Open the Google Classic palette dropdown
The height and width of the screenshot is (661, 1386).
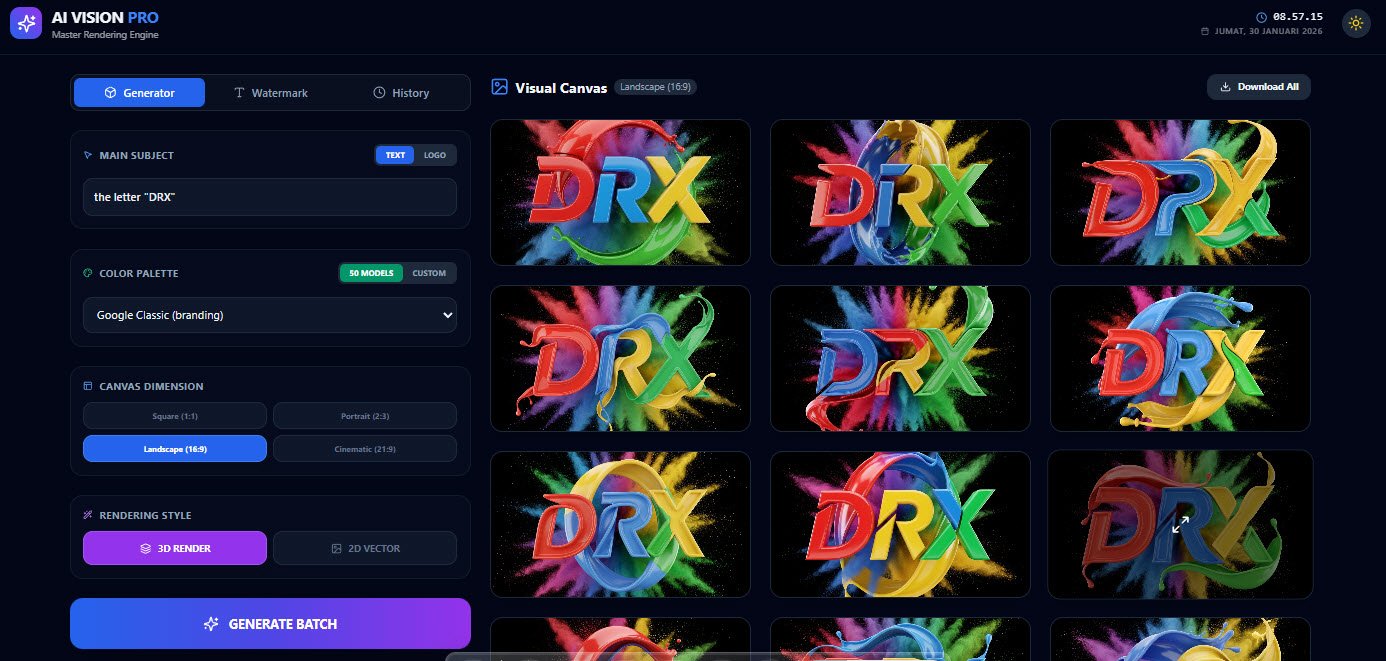pyautogui.click(x=270, y=315)
